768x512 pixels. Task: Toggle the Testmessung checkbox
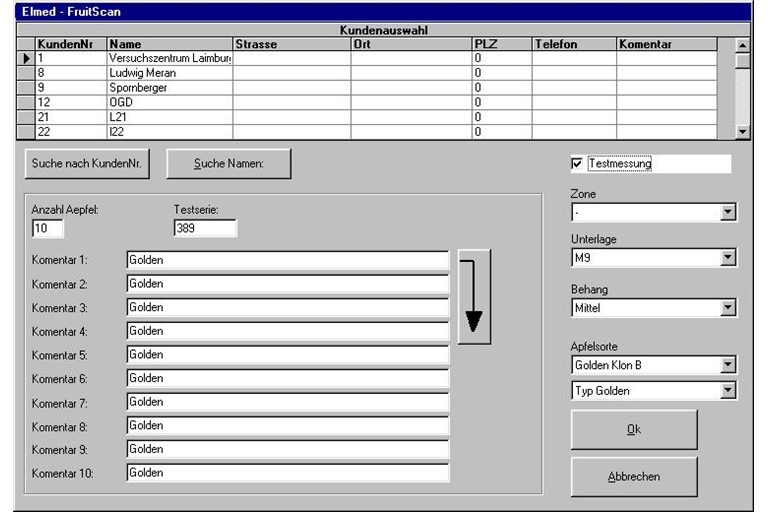577,164
